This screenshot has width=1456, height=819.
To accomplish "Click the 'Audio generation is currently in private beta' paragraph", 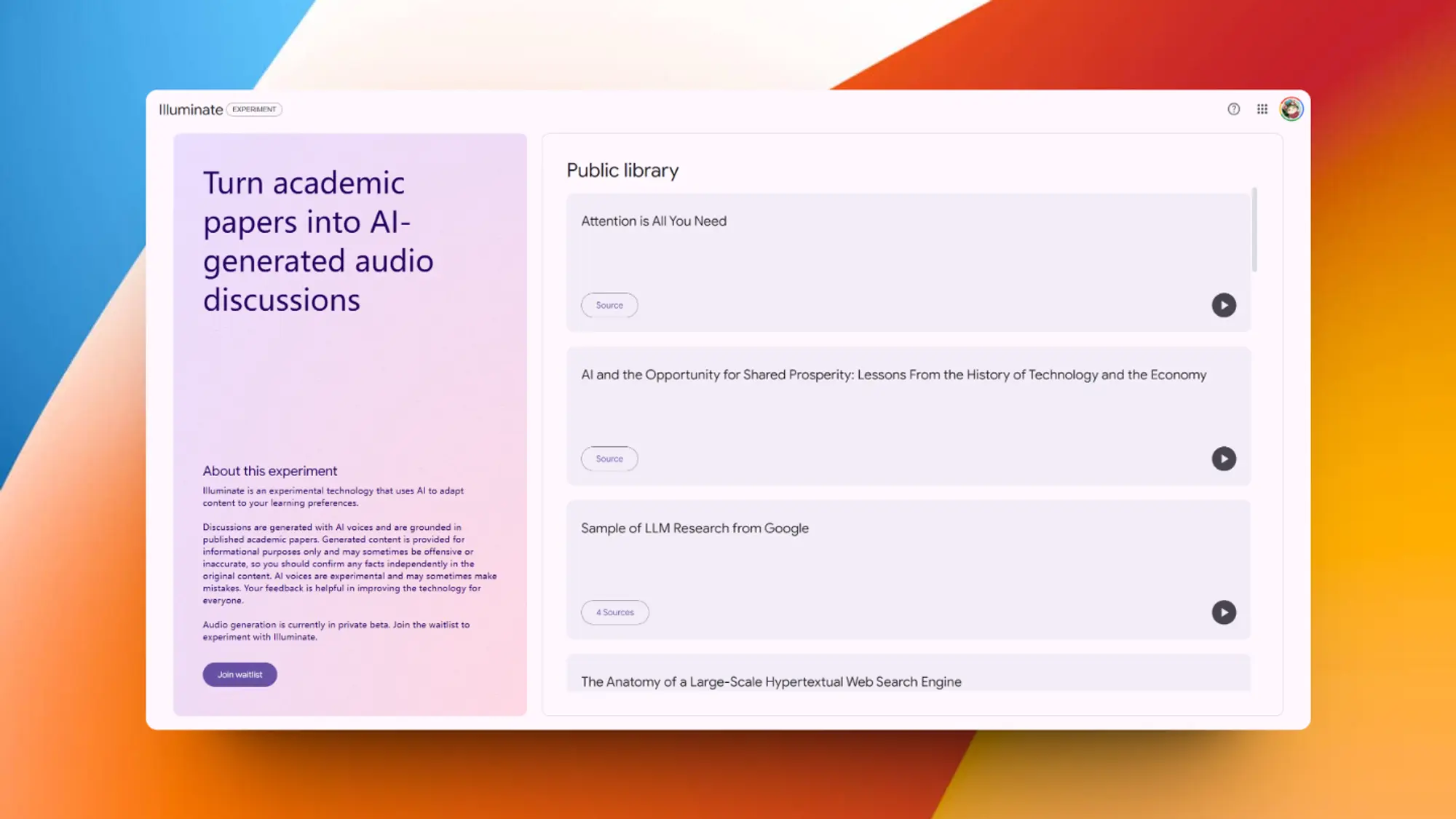I will [336, 630].
